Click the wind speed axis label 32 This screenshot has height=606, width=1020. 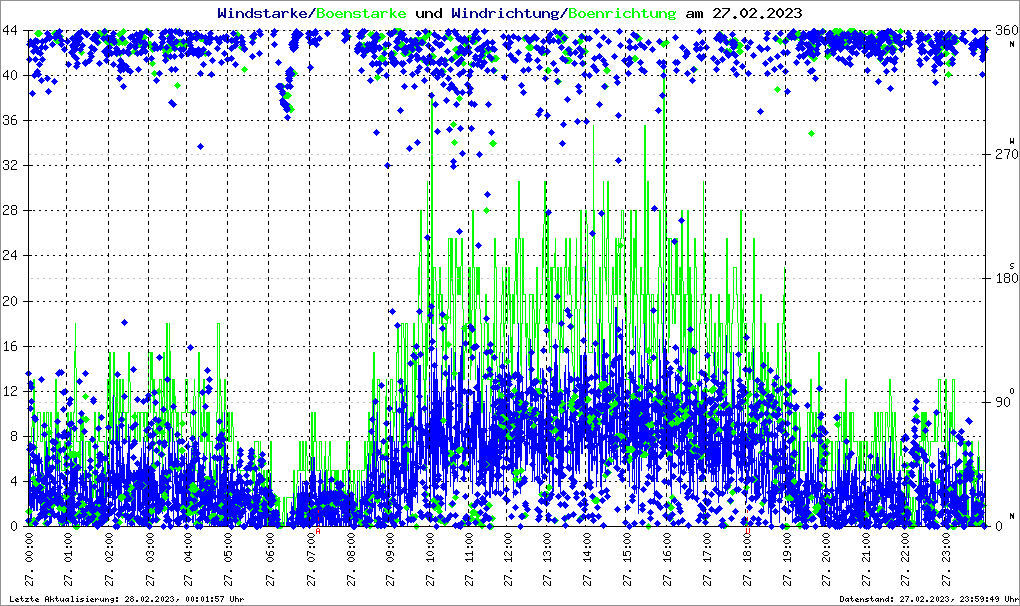tap(10, 165)
